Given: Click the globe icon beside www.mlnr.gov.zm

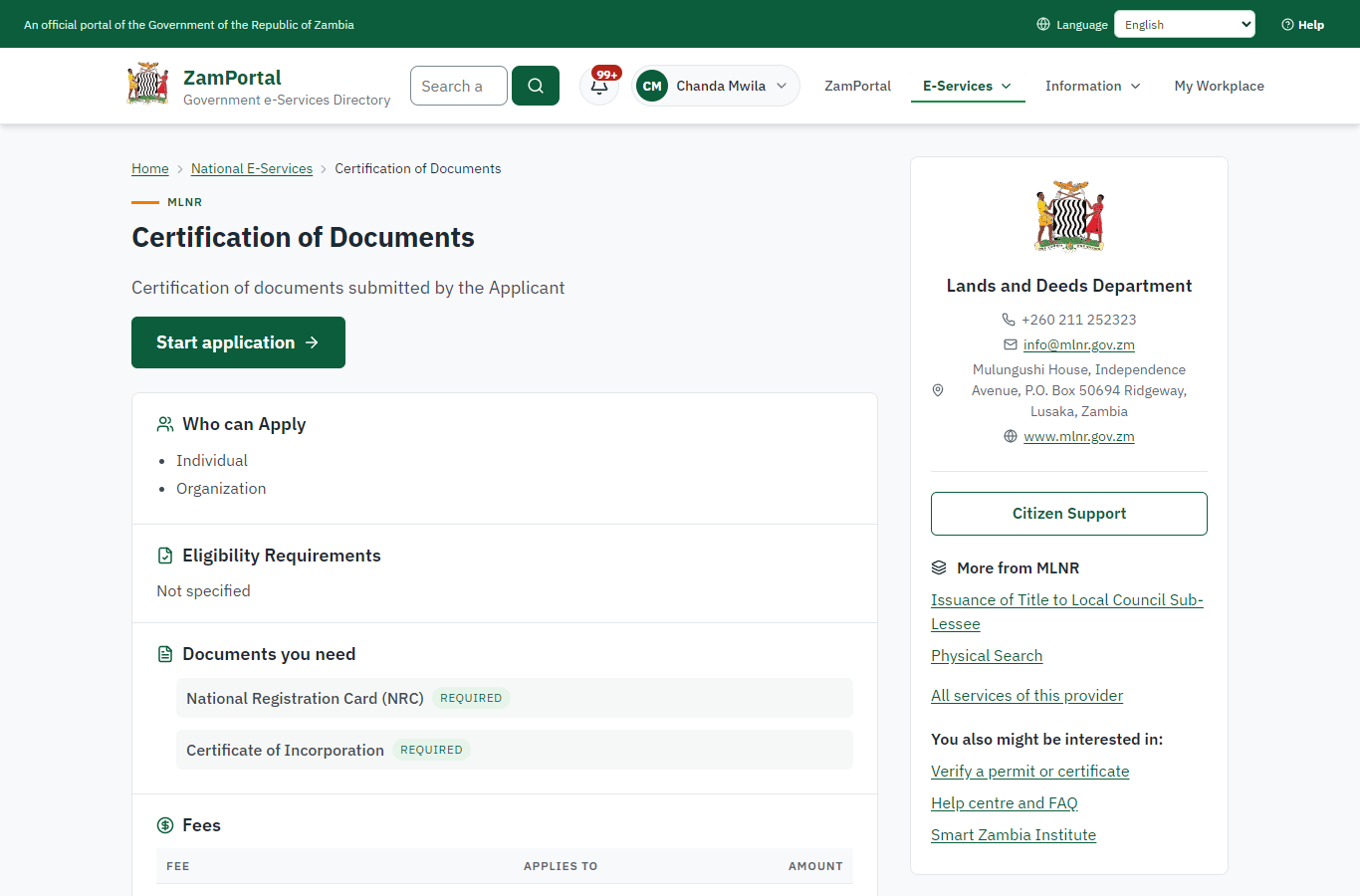Looking at the screenshot, I should (1011, 436).
